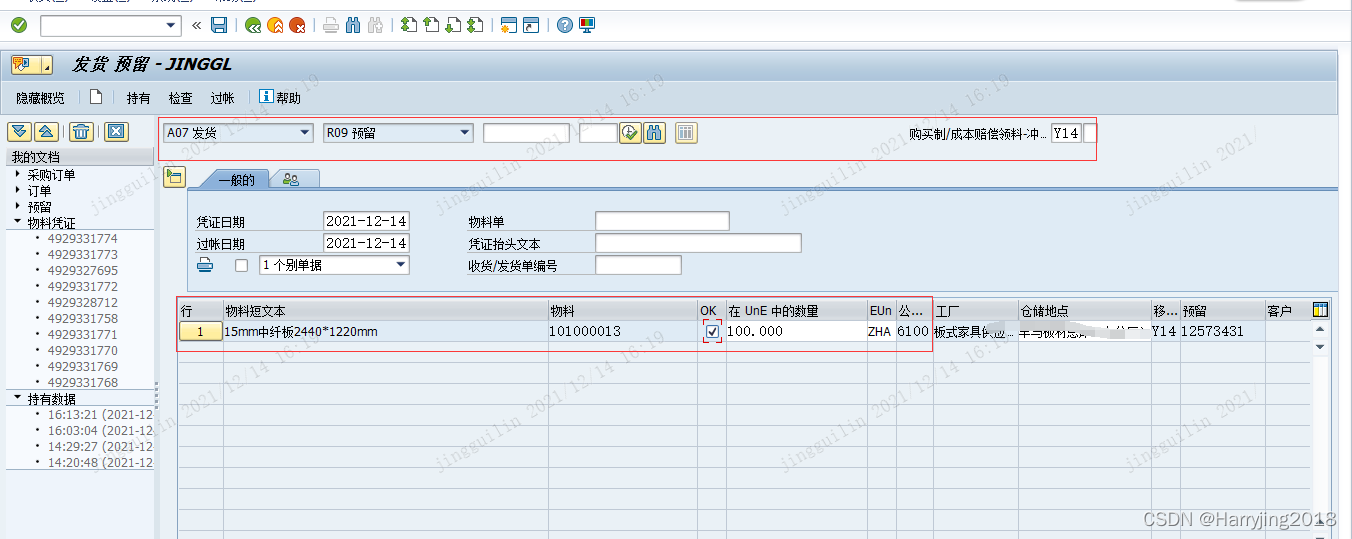Open held data entry 16:13:21
This screenshot has height=539, width=1352.
click(100, 414)
